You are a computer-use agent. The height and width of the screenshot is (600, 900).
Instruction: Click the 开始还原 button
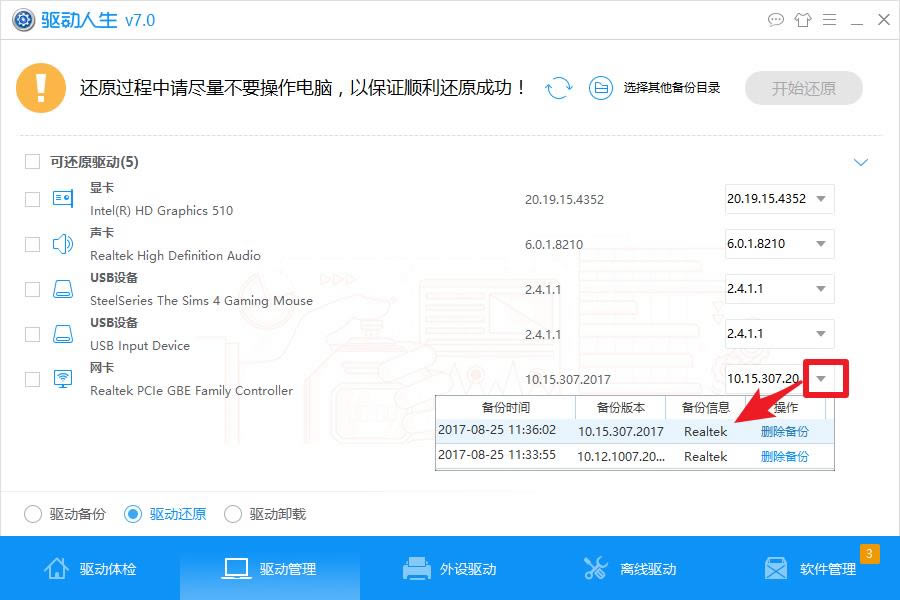point(804,88)
